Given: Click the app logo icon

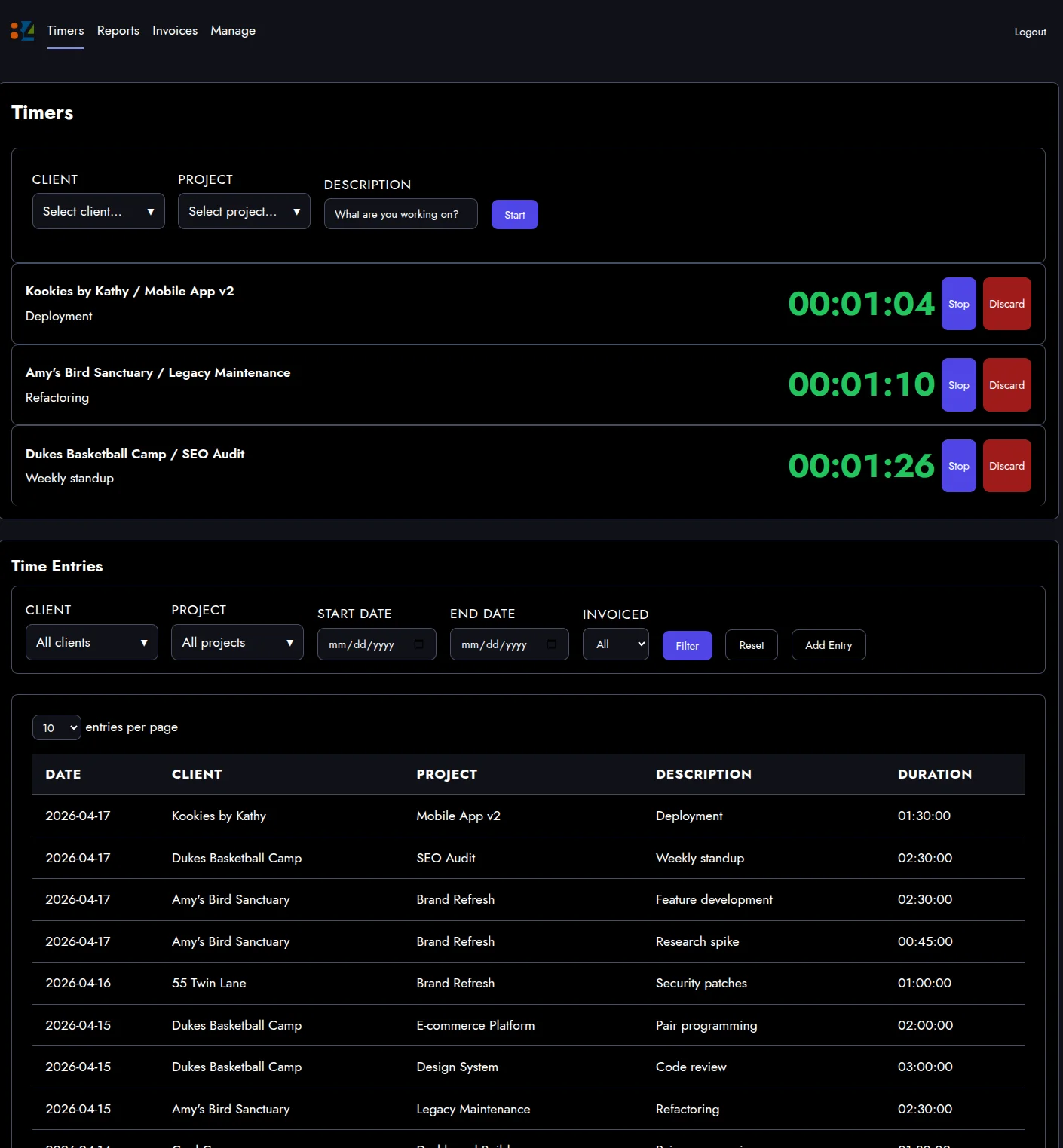Looking at the screenshot, I should click(22, 31).
